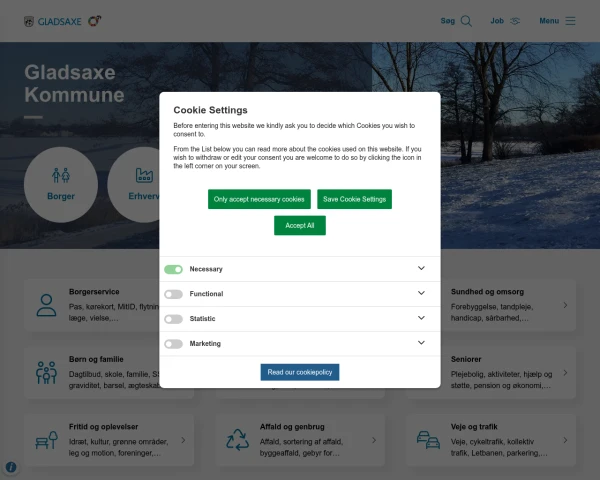Open Read our cookiepolicy button

pyautogui.click(x=300, y=372)
